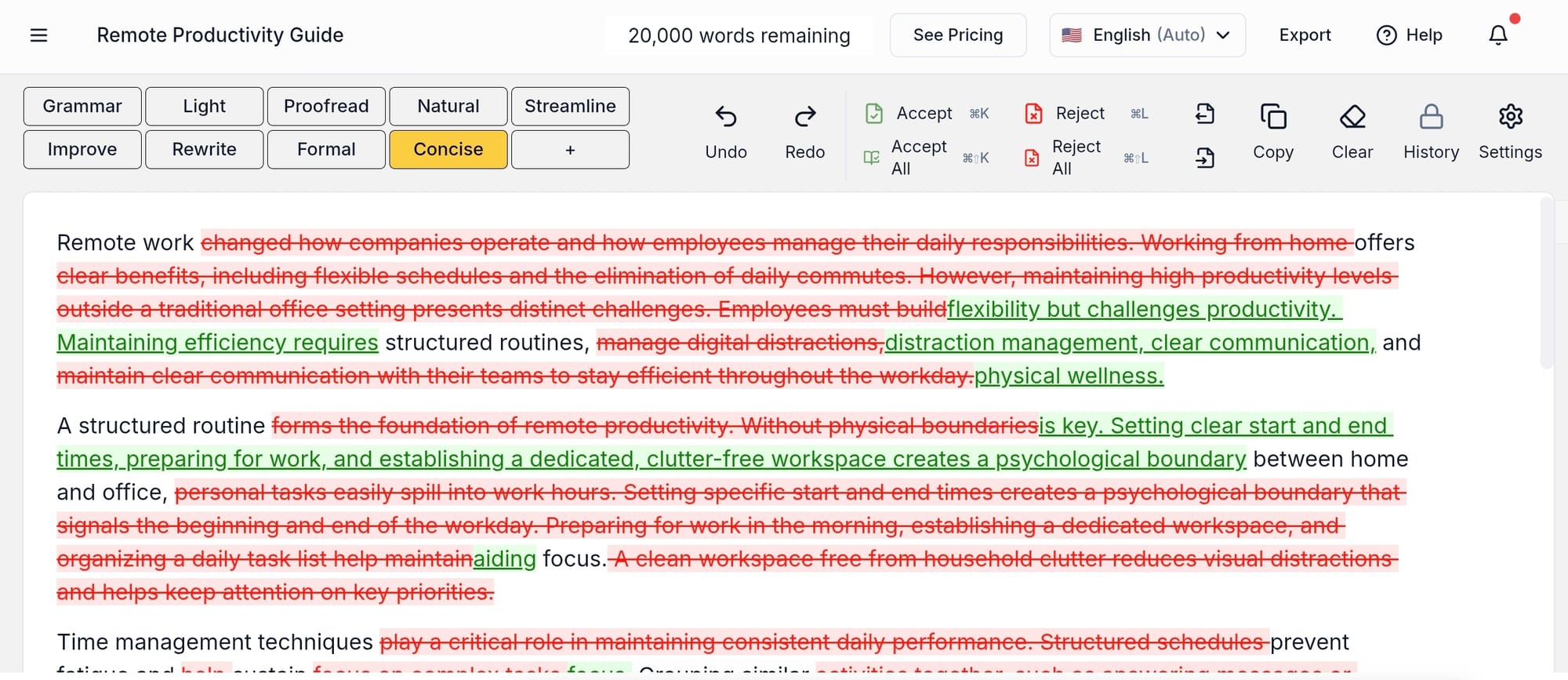Accept All suggested changes
Viewport: 1568px width, 680px height.
click(x=927, y=158)
